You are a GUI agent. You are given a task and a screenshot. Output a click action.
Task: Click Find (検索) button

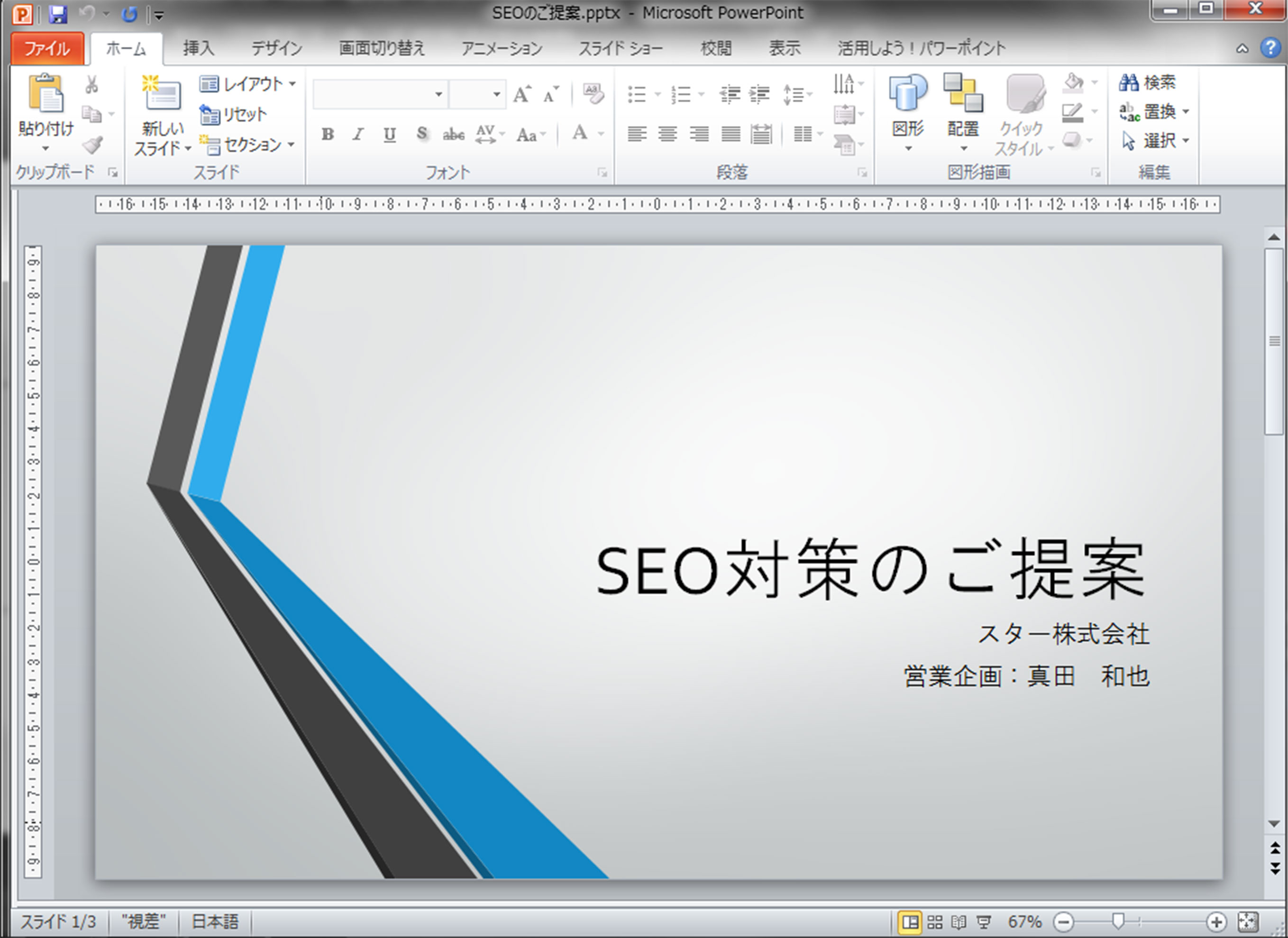[1148, 83]
